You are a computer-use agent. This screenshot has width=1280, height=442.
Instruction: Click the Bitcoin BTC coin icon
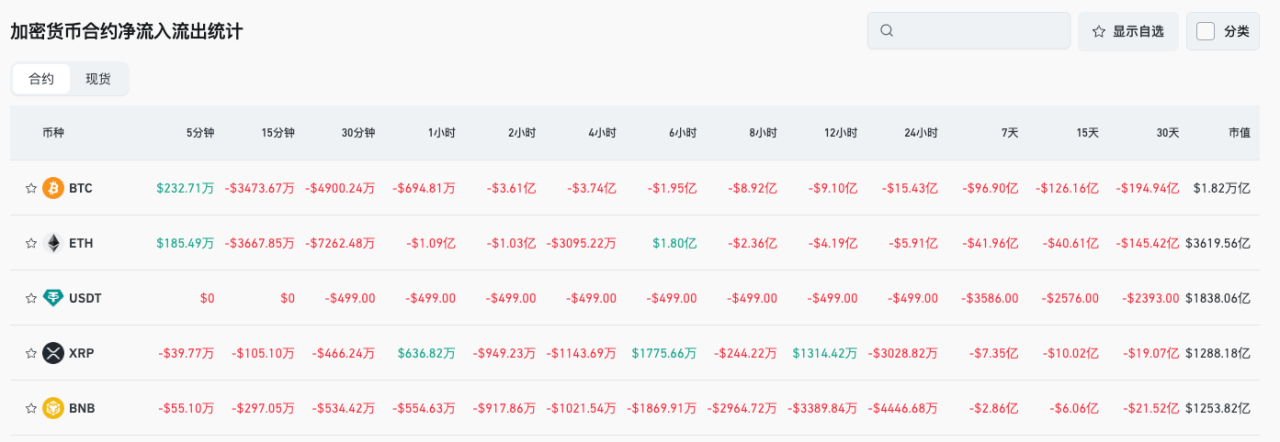coord(53,188)
